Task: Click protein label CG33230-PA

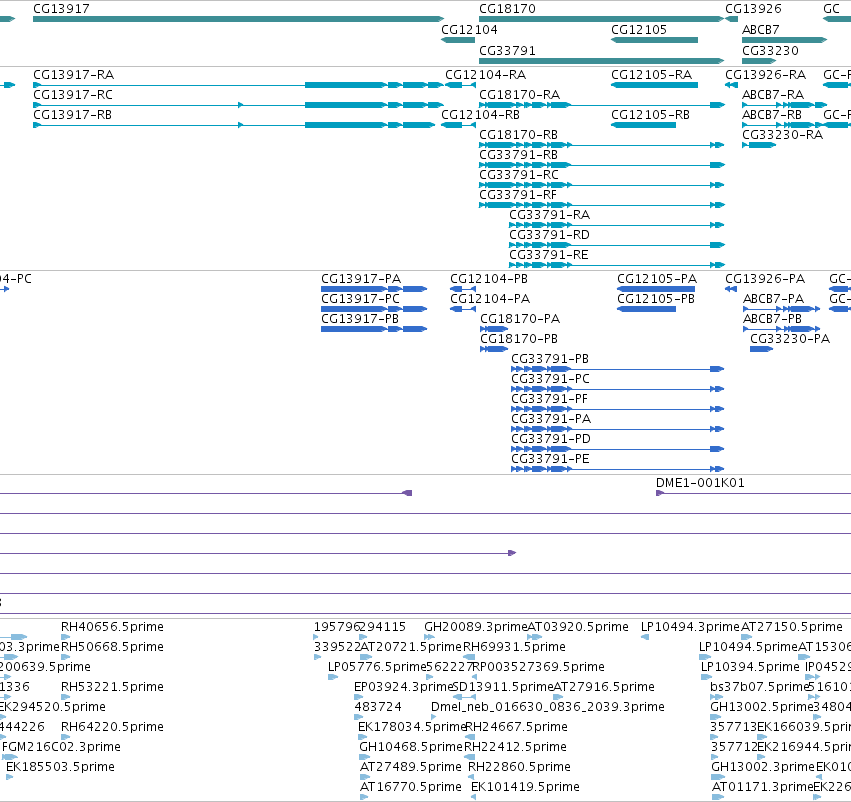Action: pos(790,339)
